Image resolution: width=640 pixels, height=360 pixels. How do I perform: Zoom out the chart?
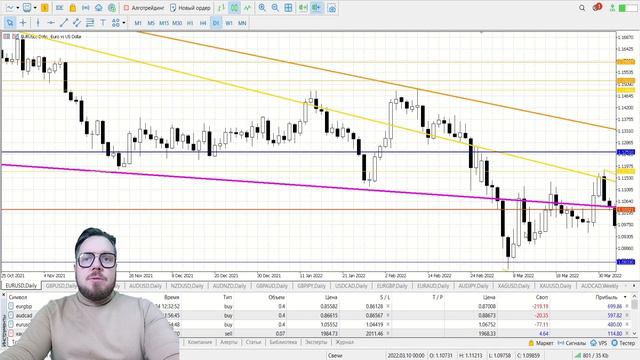click(275, 8)
